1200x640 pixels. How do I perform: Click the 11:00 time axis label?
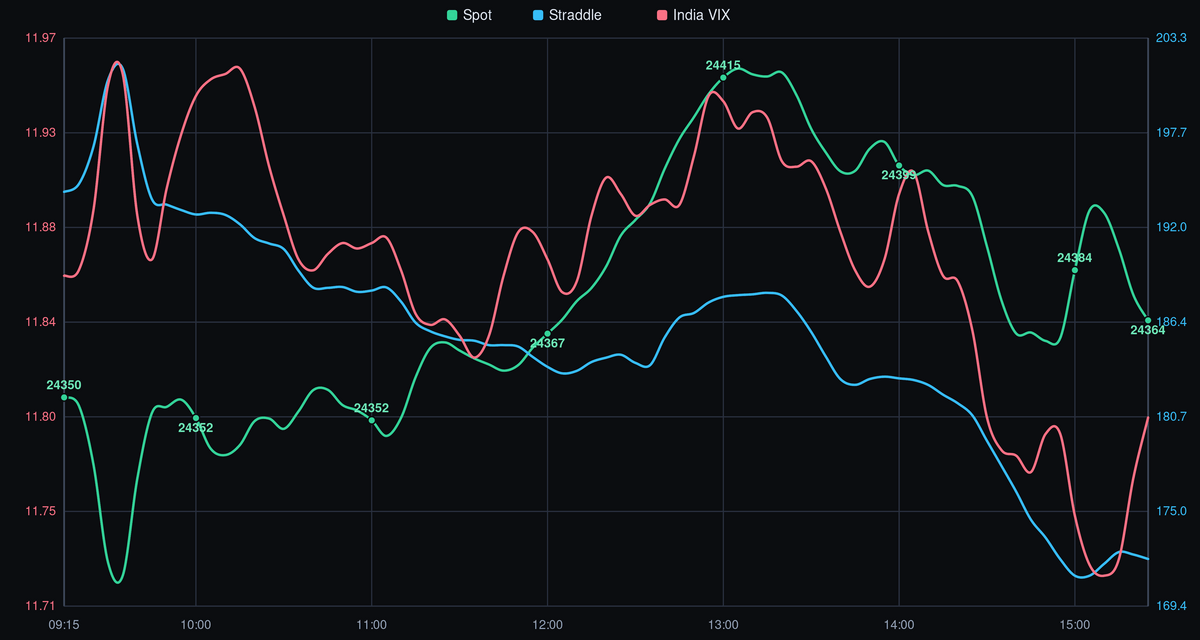tap(372, 624)
